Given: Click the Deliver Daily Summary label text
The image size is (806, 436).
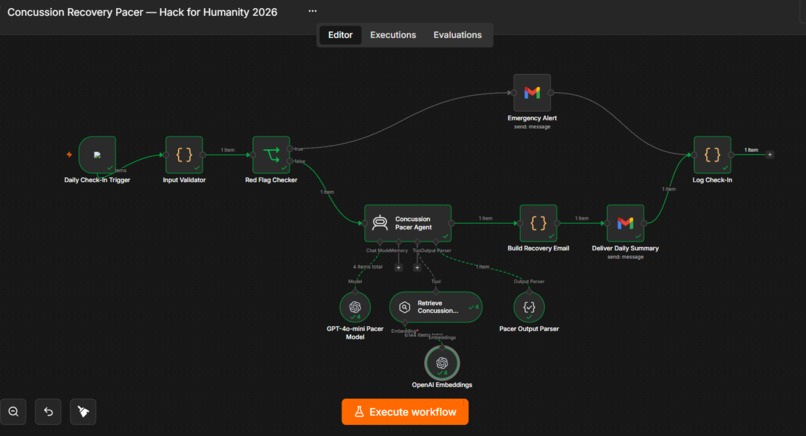Looking at the screenshot, I should (625, 248).
